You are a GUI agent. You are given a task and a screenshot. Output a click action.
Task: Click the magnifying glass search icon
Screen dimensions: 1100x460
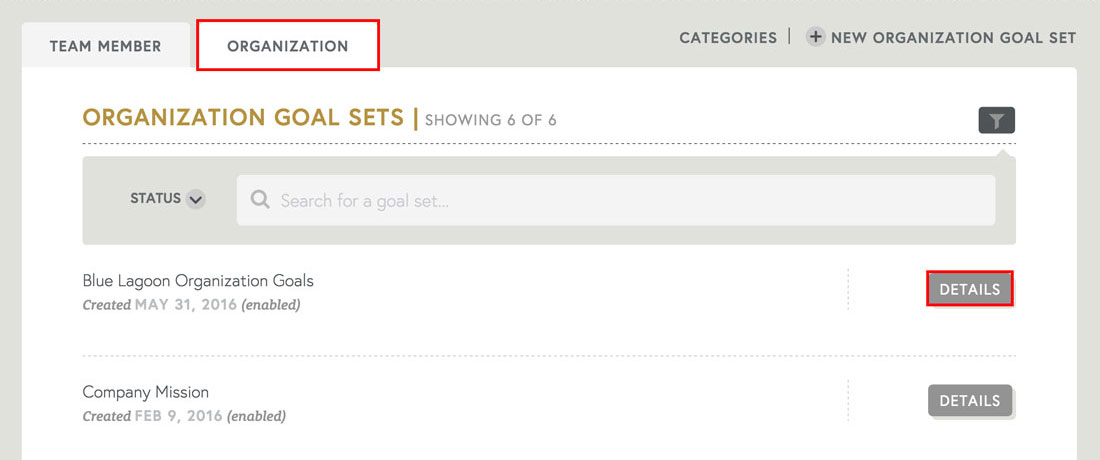click(x=260, y=200)
